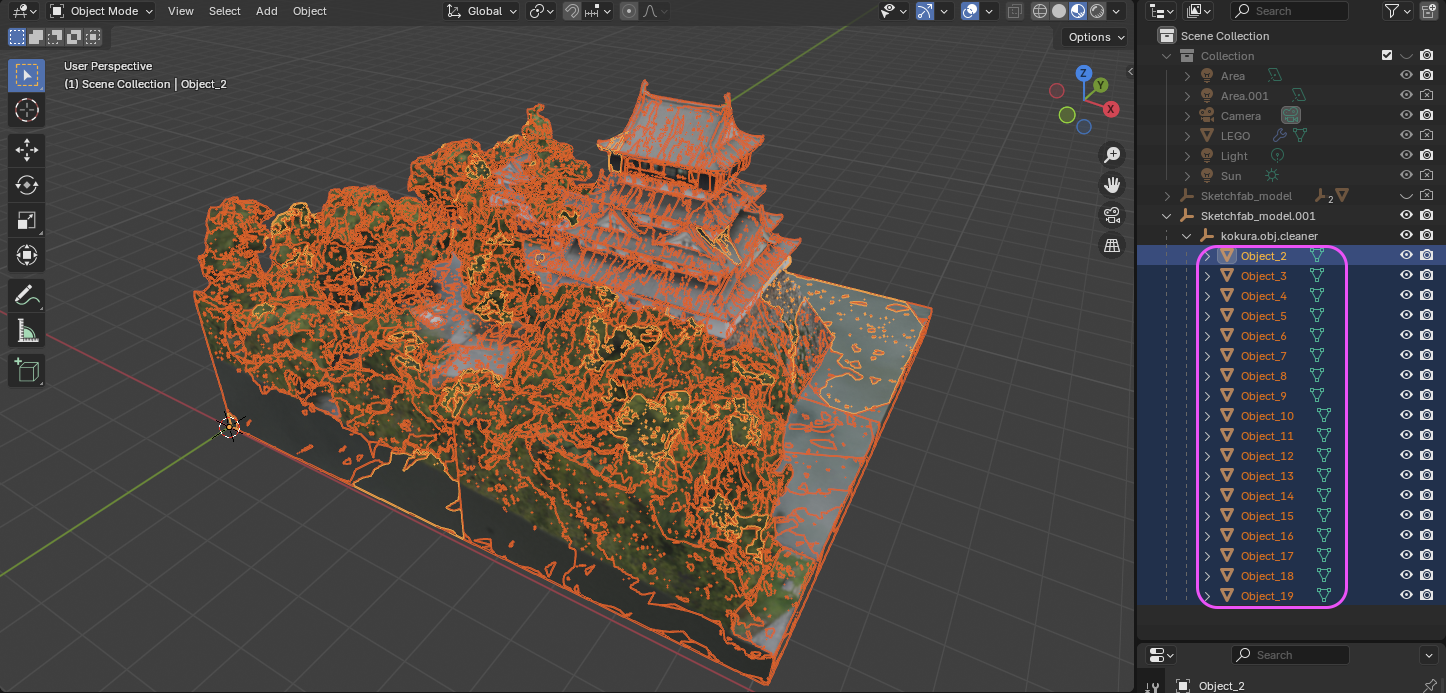1446x693 pixels.
Task: Toggle render camera icon for Object_14
Action: pos(1427,495)
